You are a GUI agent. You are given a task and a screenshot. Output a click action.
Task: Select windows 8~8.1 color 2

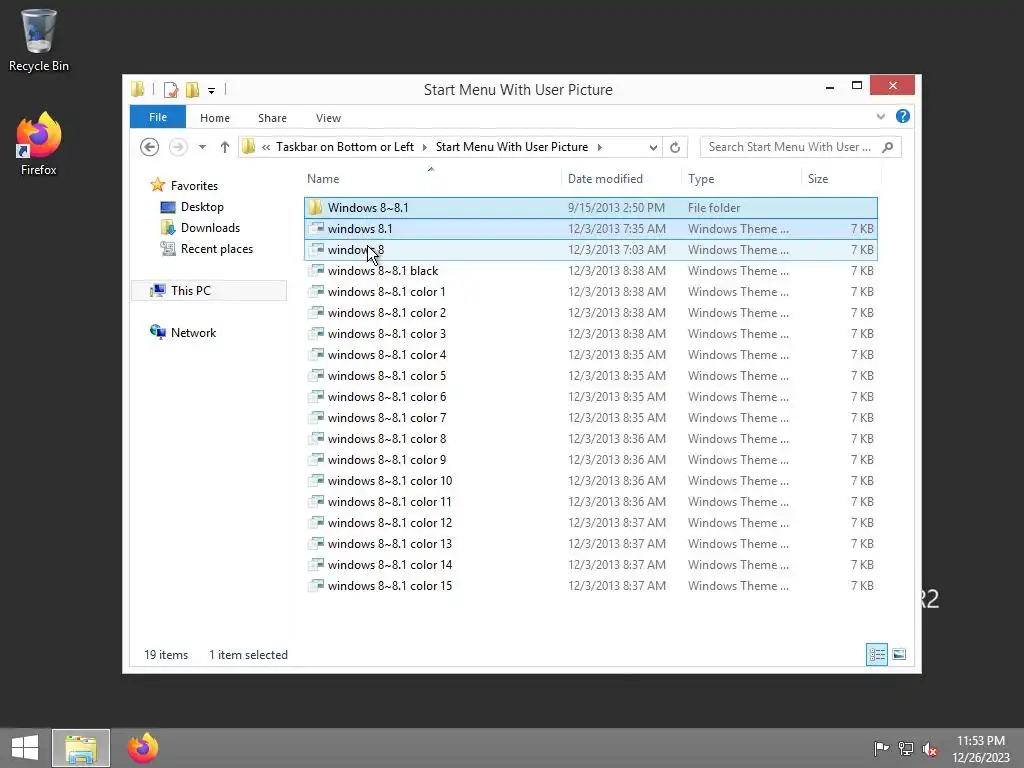coord(591,313)
